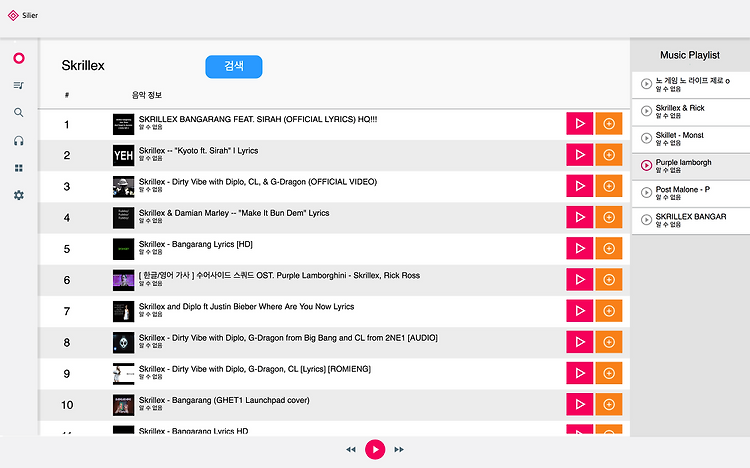Click the main play button in player bar

375,449
